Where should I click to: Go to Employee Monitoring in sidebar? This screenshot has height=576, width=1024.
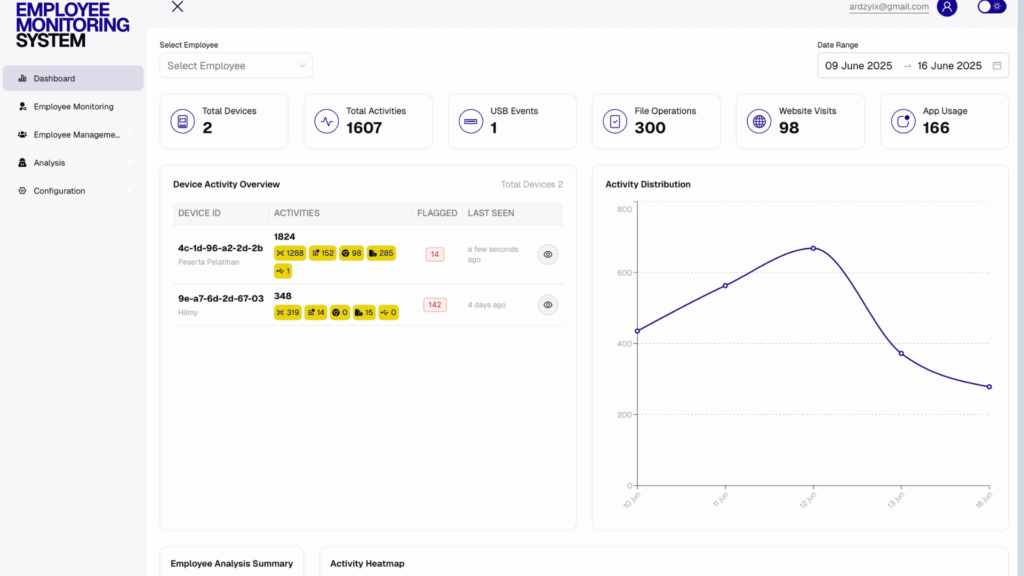[x=72, y=106]
